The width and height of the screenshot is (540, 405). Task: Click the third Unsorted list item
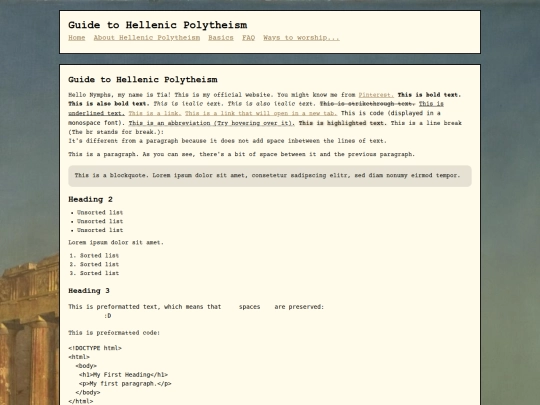tap(100, 230)
